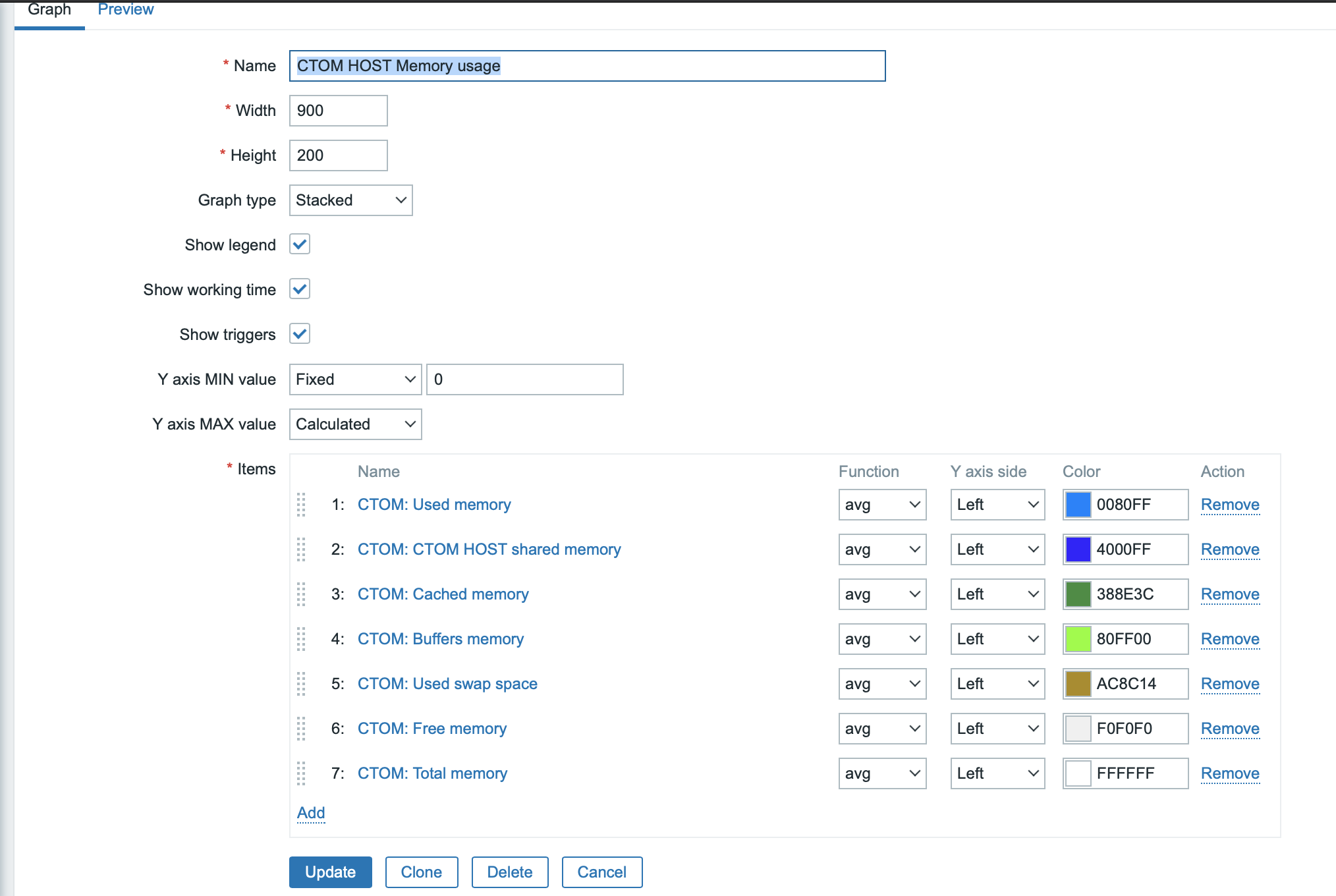Switch to the Preview tab
This screenshot has width=1336, height=896.
click(x=125, y=10)
